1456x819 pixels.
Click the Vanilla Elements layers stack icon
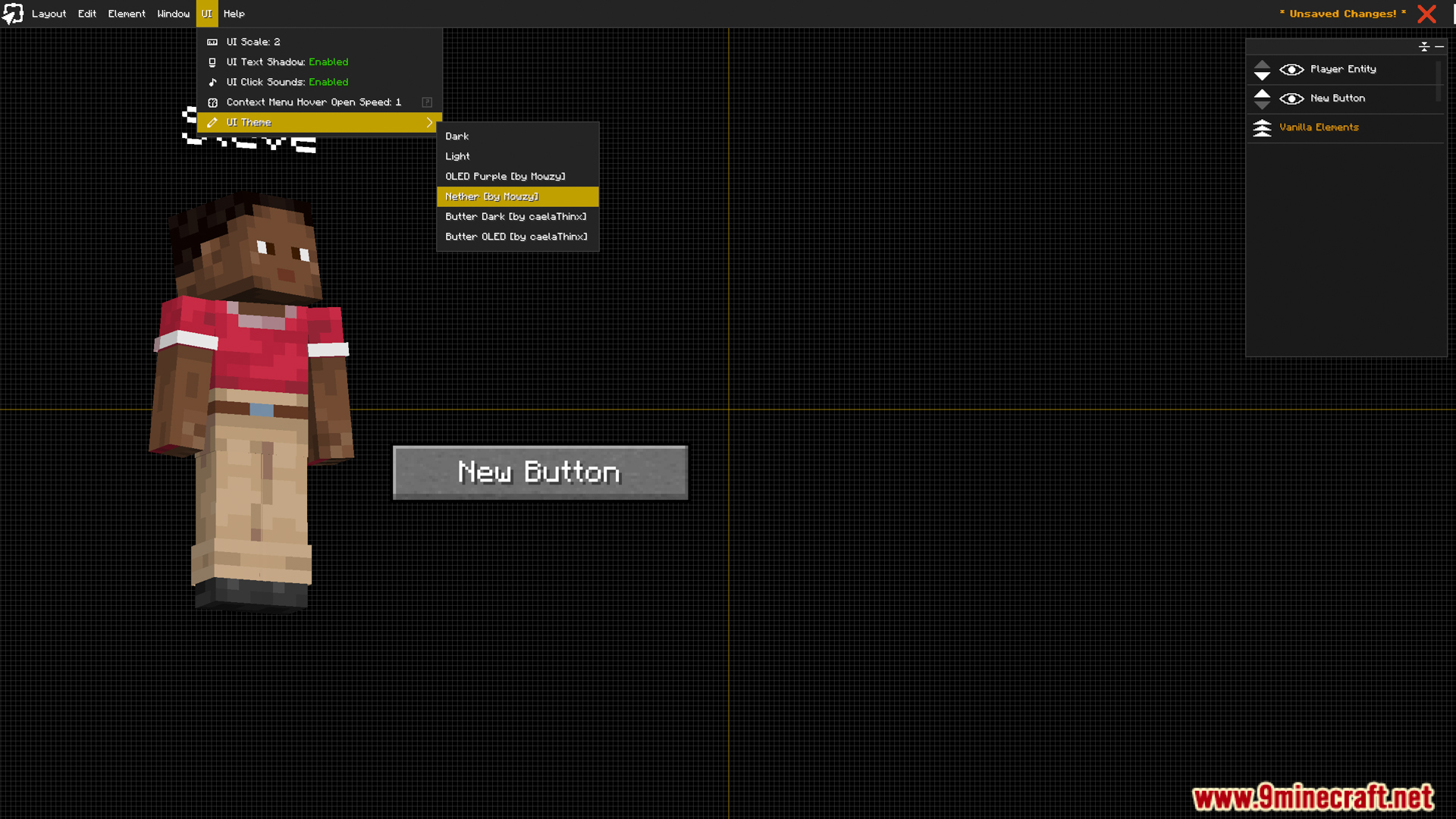[1262, 127]
